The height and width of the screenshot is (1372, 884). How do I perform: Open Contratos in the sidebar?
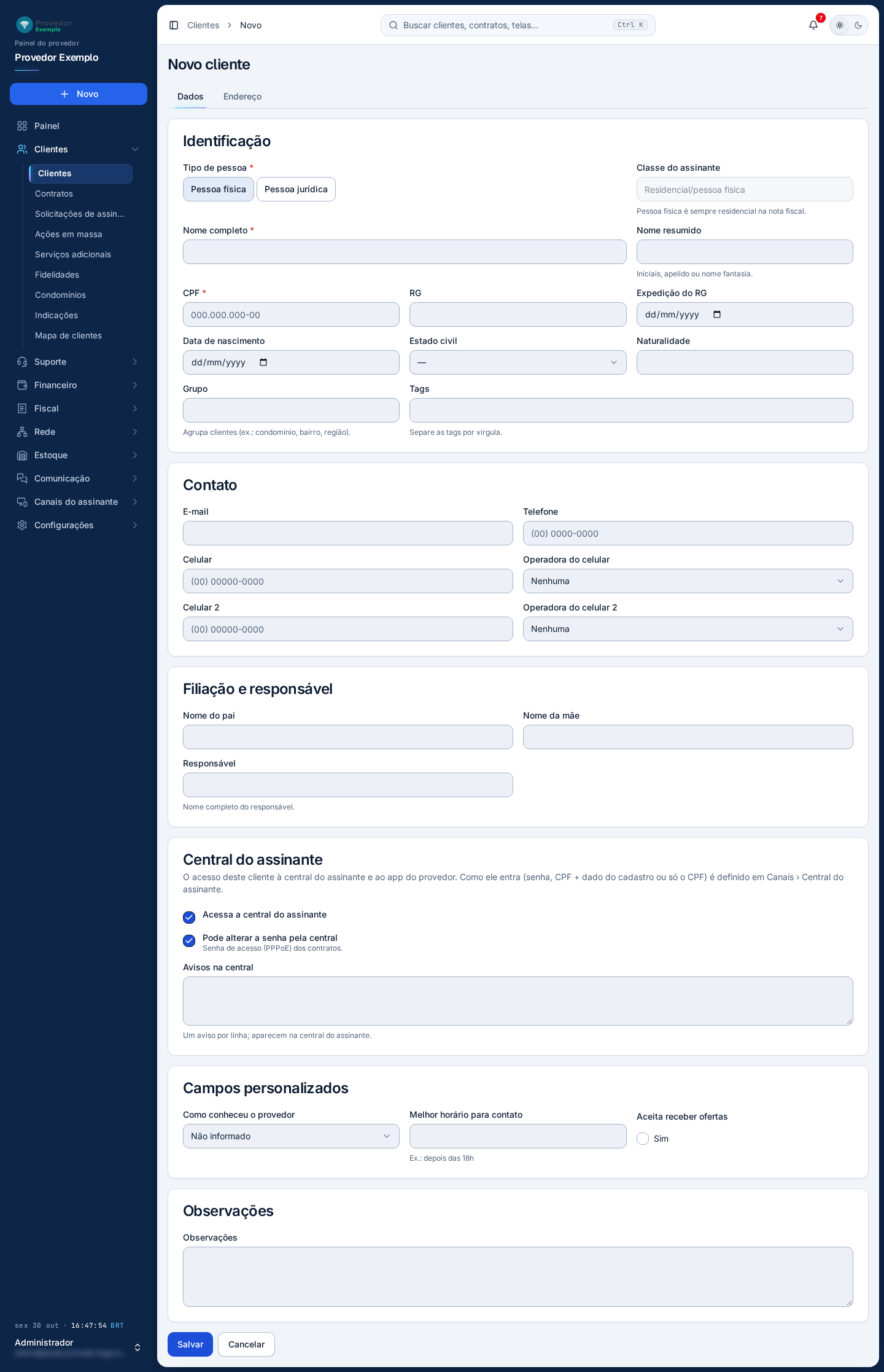point(54,193)
